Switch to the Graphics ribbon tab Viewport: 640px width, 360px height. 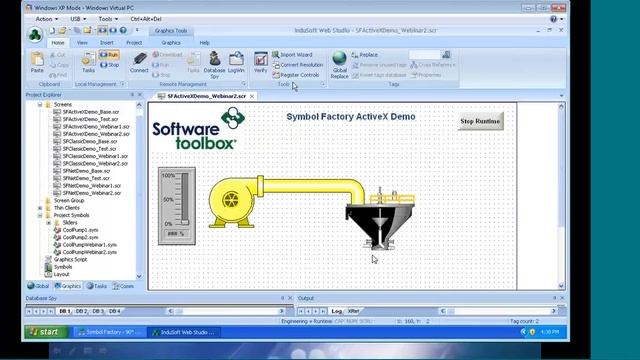click(x=171, y=42)
